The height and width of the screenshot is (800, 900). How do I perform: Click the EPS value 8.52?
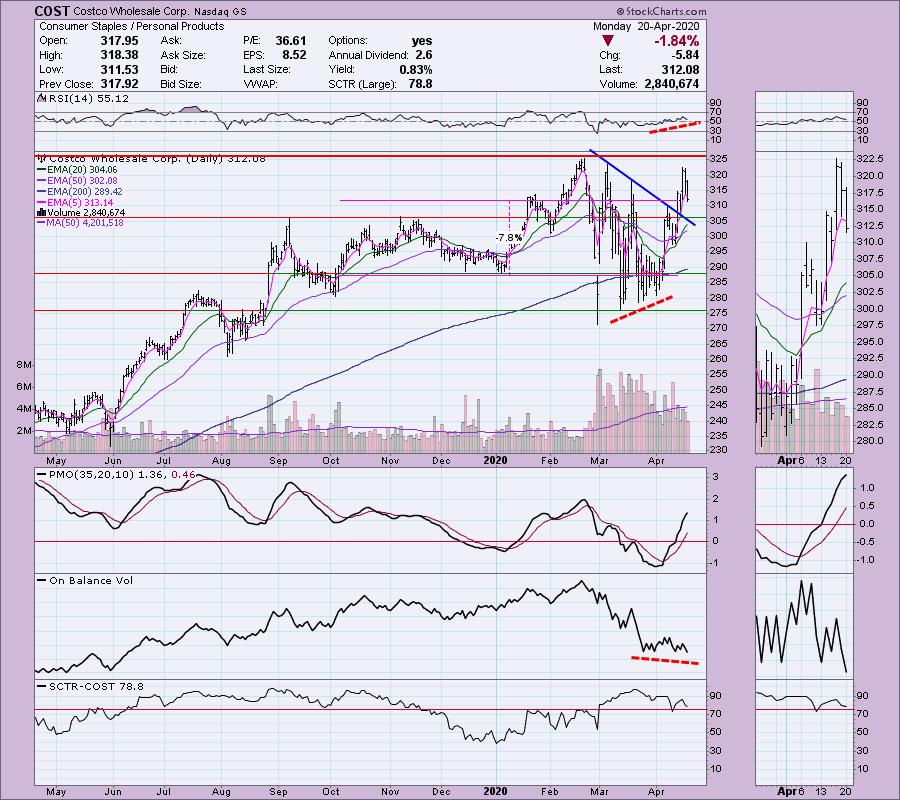(x=294, y=55)
